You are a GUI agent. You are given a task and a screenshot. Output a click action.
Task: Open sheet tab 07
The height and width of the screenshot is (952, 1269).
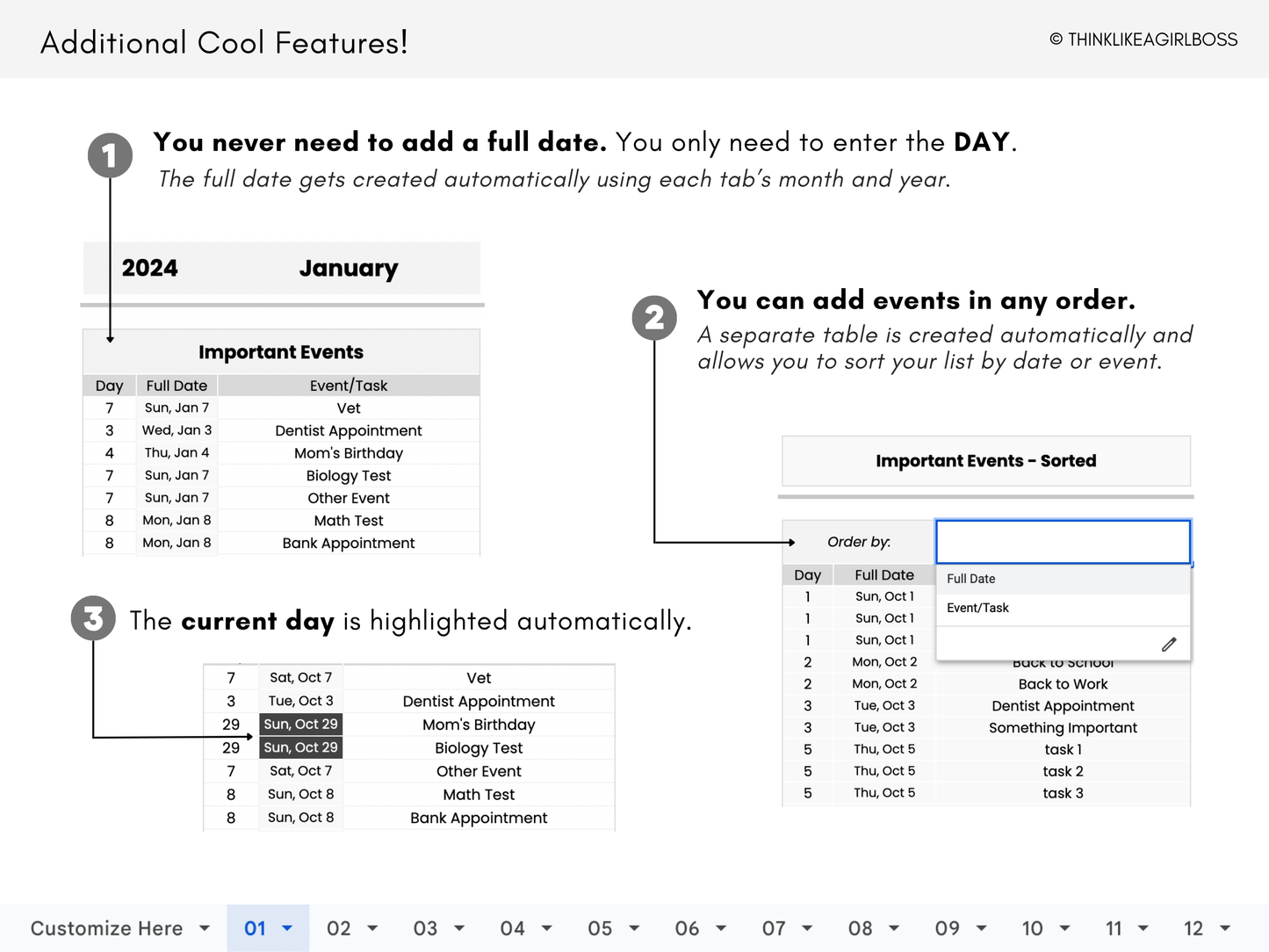point(774,928)
